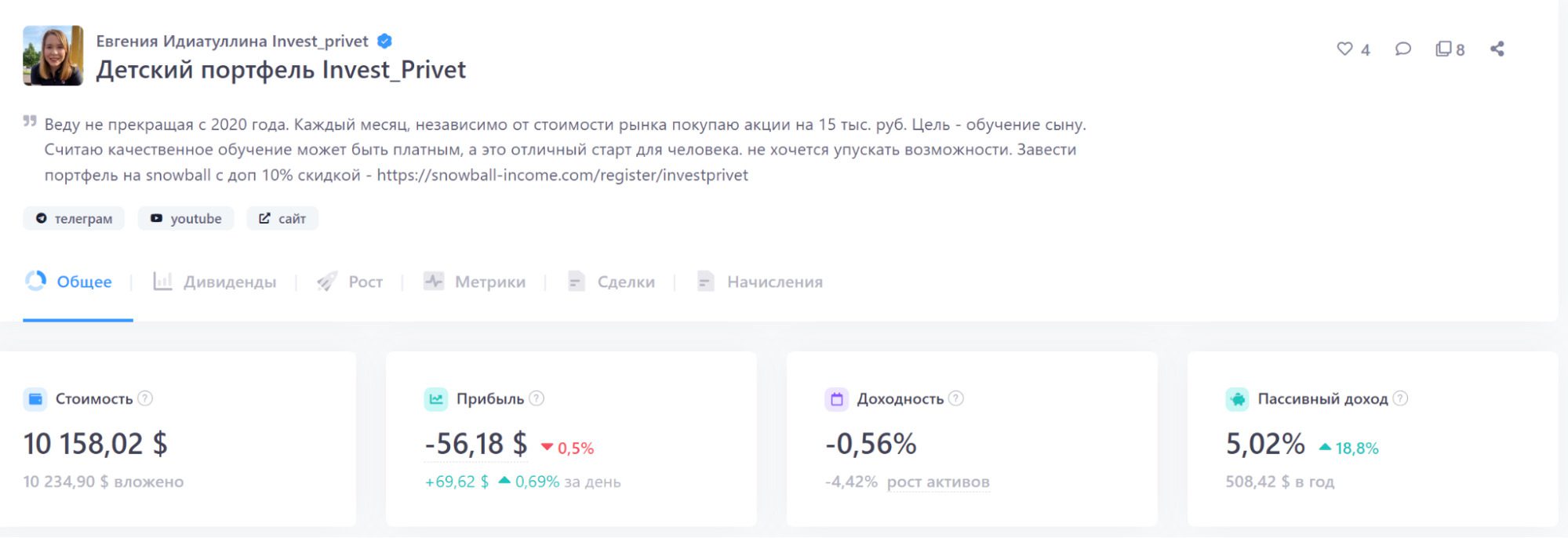The height and width of the screenshot is (538, 1568).
Task: Click the piggy bank passive income icon
Action: (x=1237, y=399)
